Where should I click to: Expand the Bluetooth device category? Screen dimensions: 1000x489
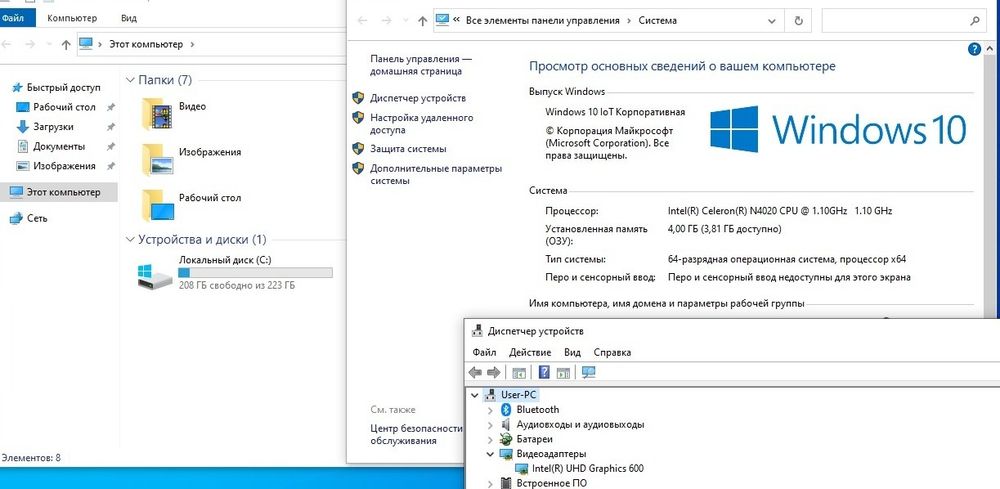tap(490, 410)
